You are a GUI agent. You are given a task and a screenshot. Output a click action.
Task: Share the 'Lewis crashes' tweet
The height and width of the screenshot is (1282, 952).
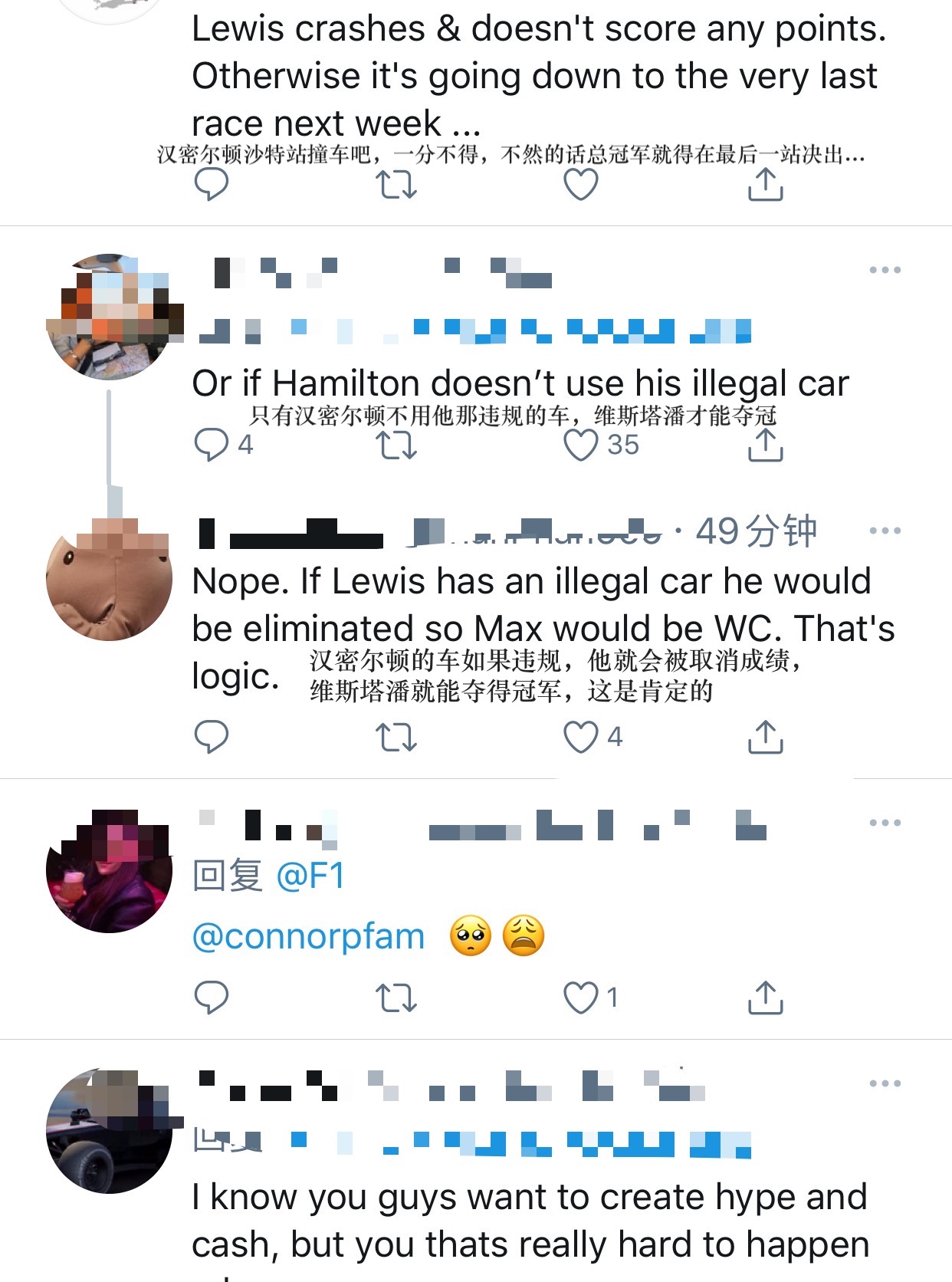pyautogui.click(x=765, y=184)
